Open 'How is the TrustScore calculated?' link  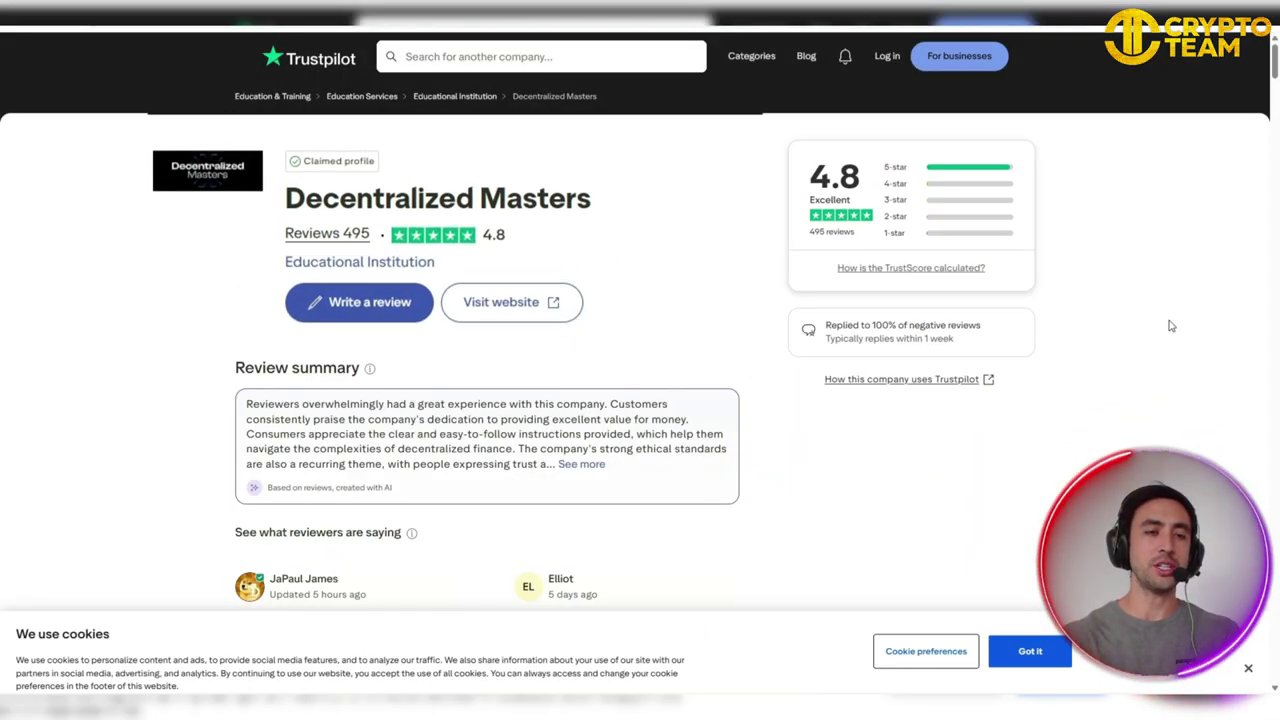pyautogui.click(x=910, y=267)
